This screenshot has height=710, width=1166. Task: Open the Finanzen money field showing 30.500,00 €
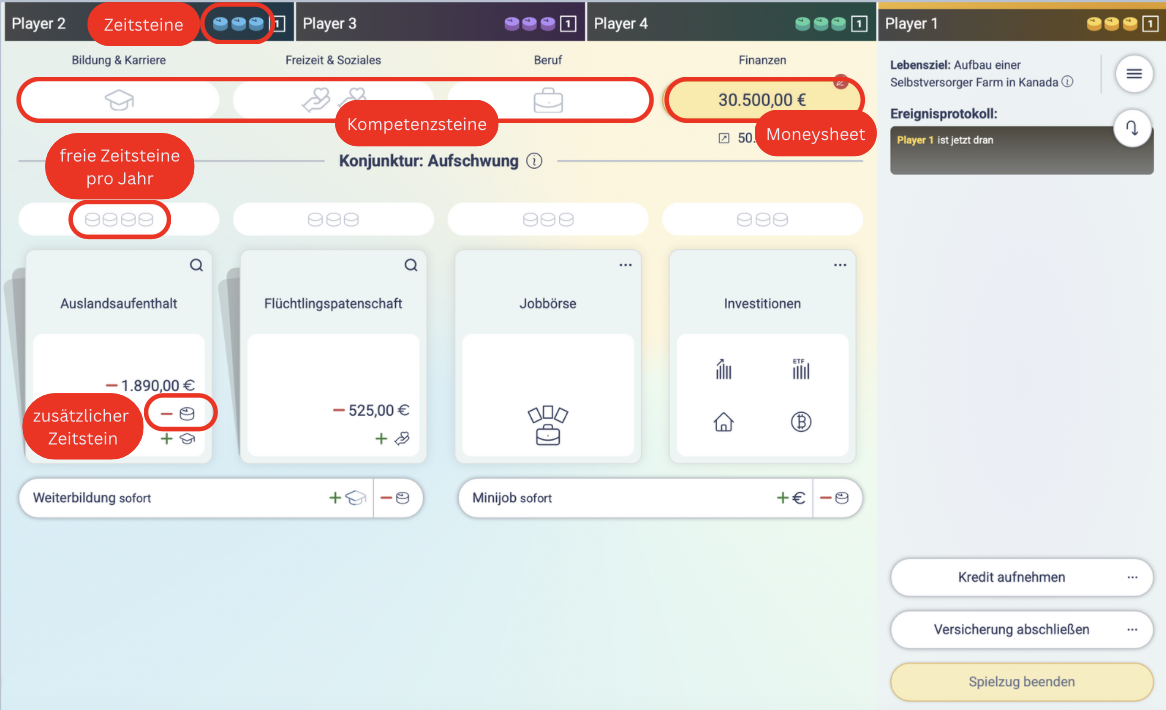tap(762, 100)
